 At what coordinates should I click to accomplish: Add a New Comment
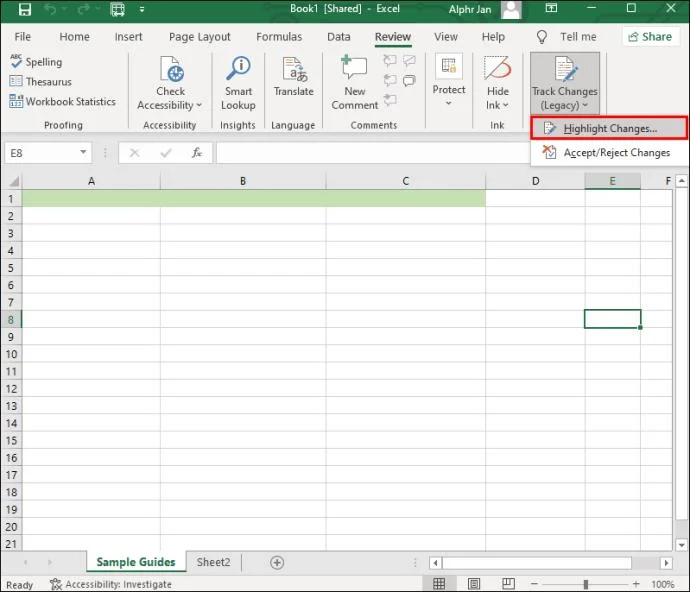[x=355, y=83]
